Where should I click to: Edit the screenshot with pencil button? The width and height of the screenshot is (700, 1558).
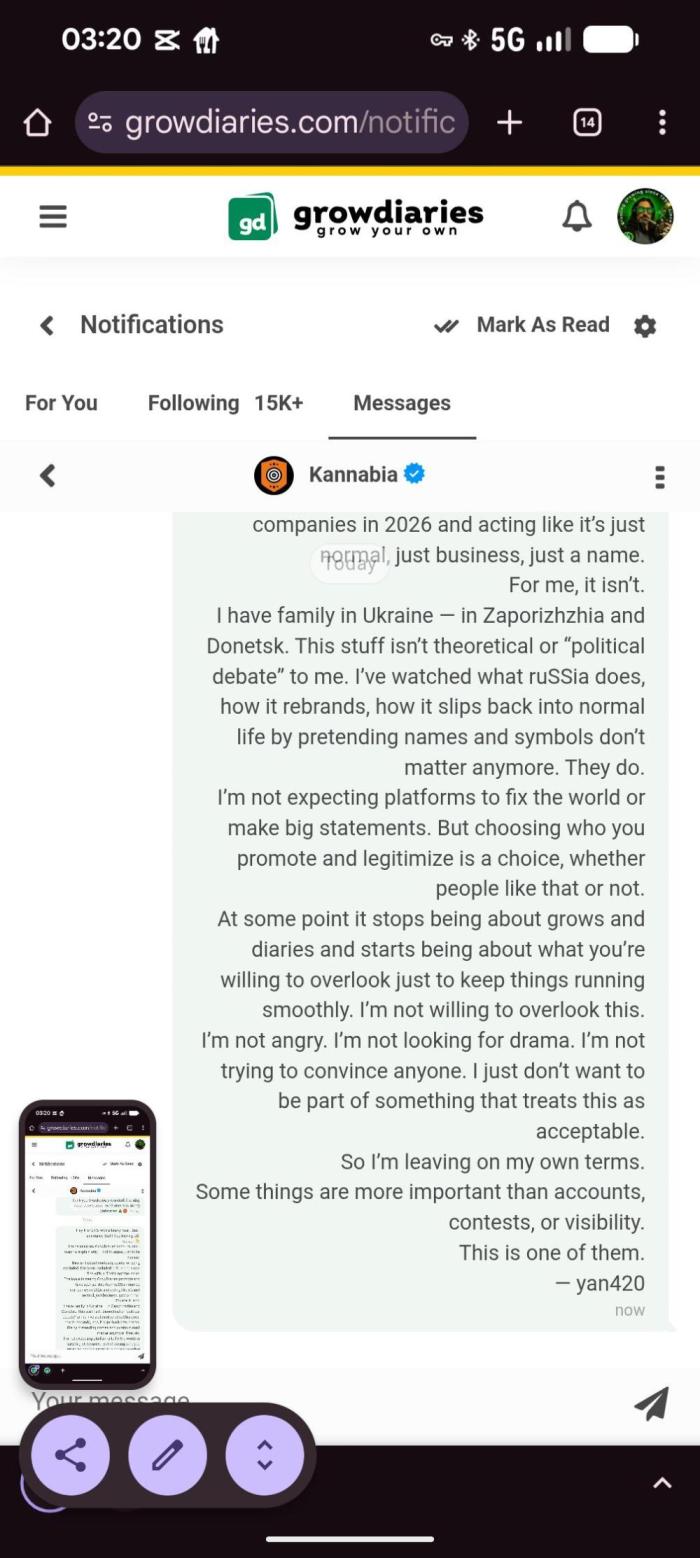click(167, 1455)
